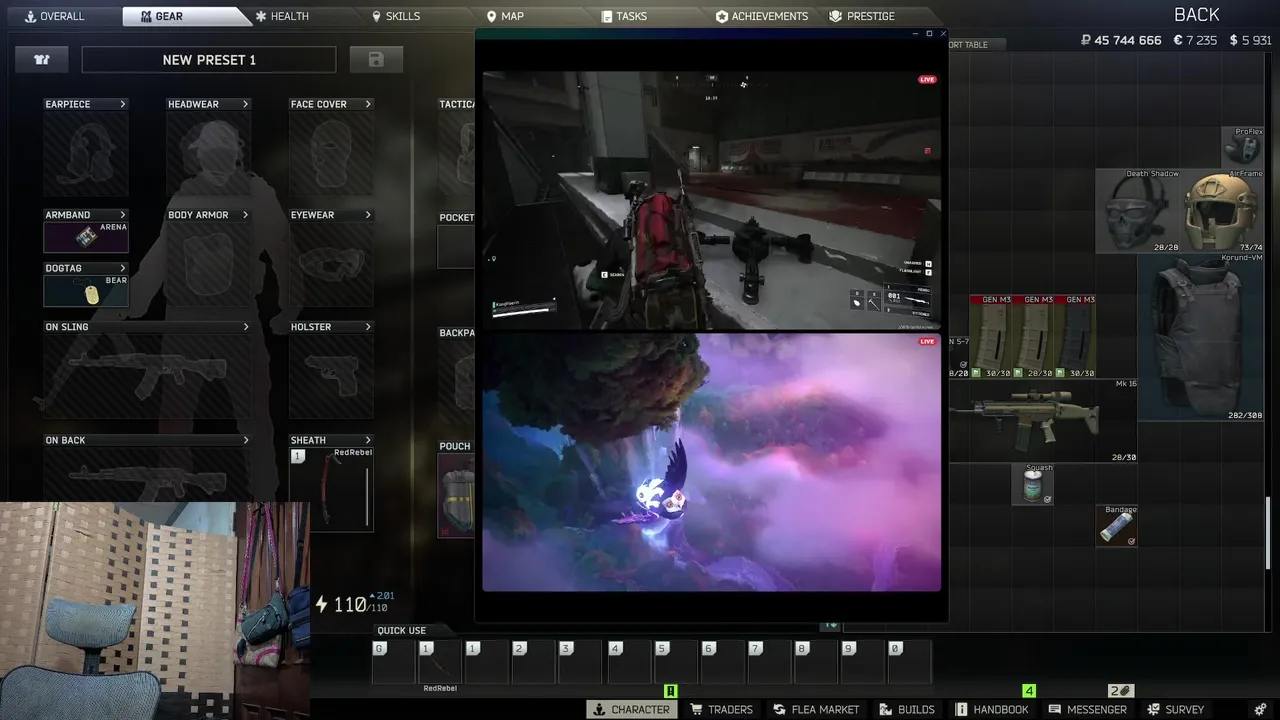This screenshot has height=720, width=1280.
Task: Select the Arena armband item
Action: pyautogui.click(x=86, y=237)
